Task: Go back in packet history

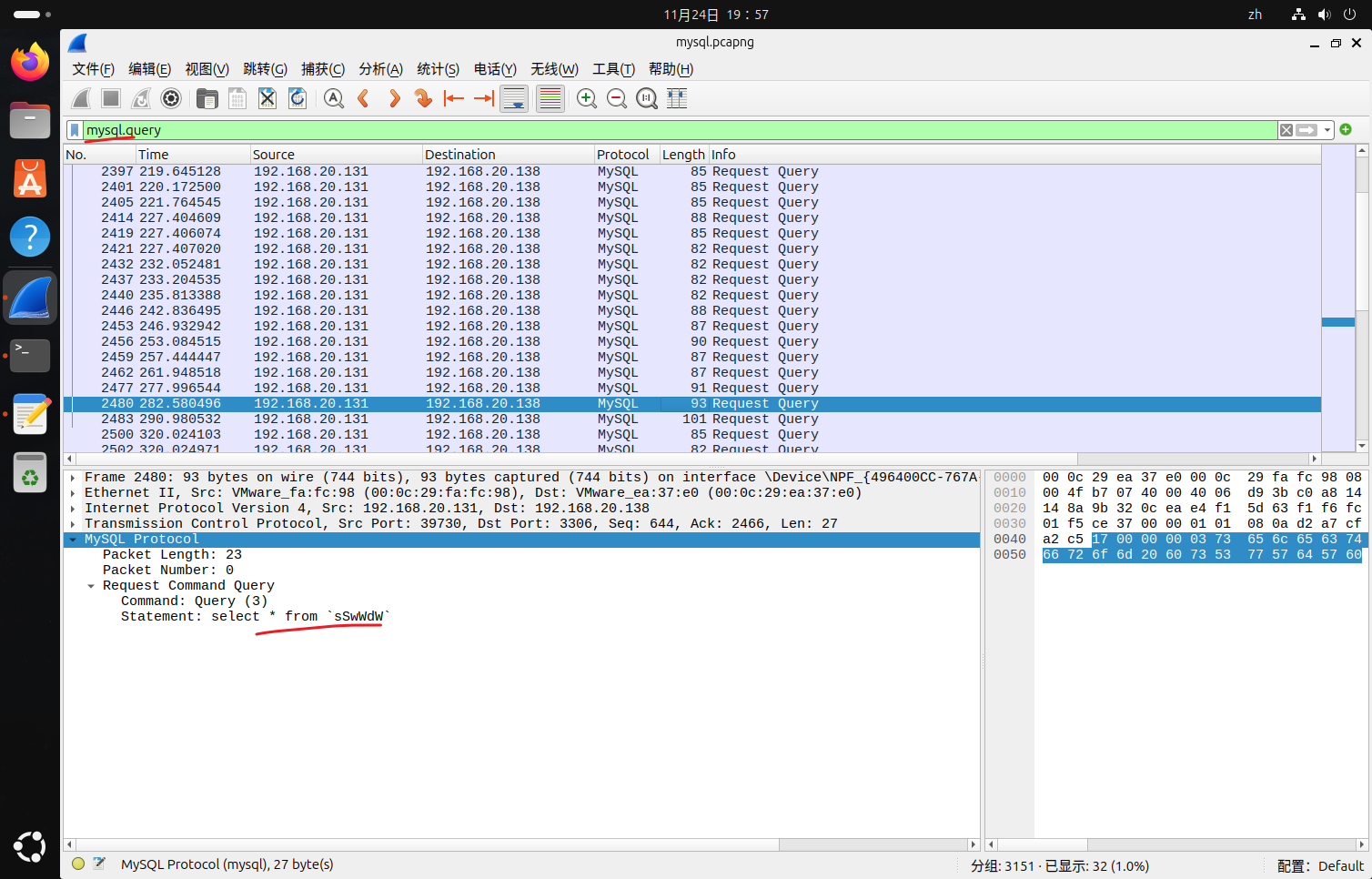Action: pyautogui.click(x=364, y=98)
